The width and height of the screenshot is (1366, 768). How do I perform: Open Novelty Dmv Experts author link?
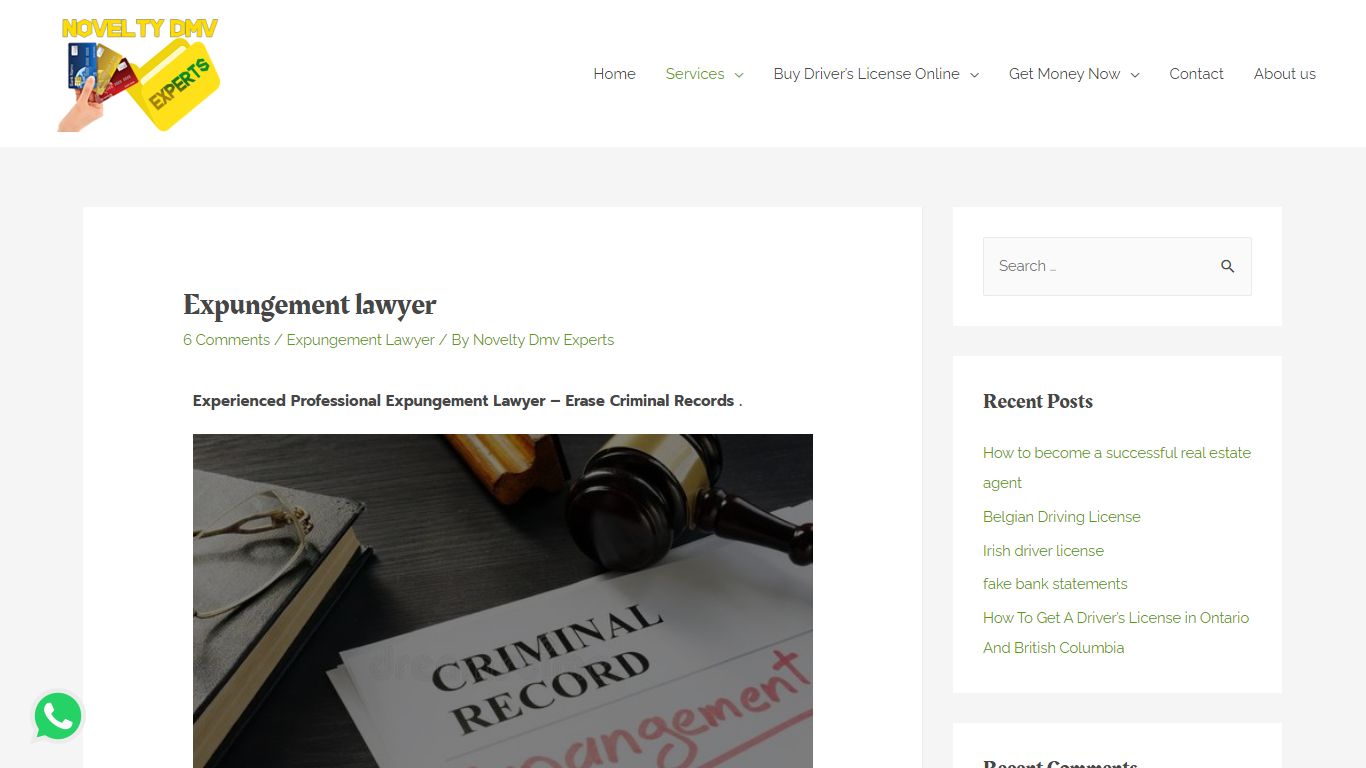click(543, 340)
